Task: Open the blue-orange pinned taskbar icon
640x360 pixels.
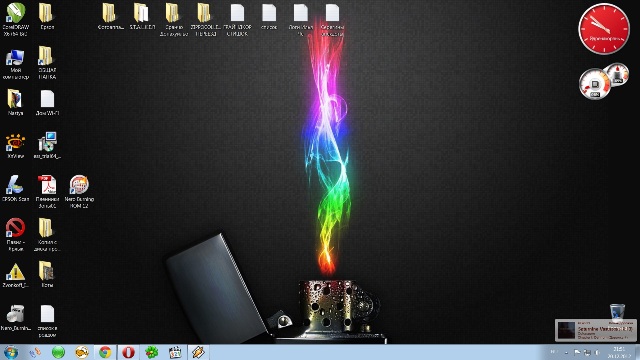Action: point(35,352)
